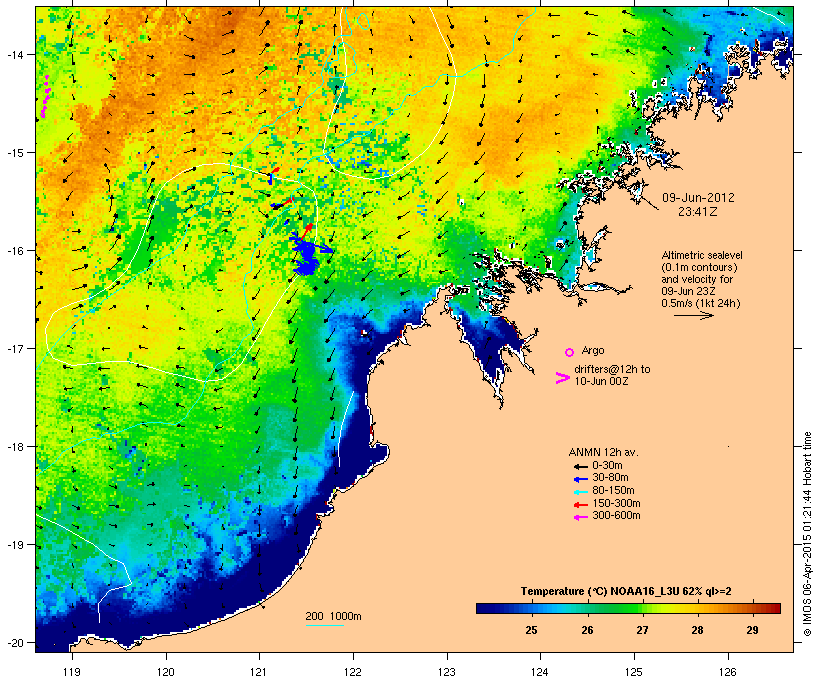Click the 'Altimetric sealevel' caption line

702,255
